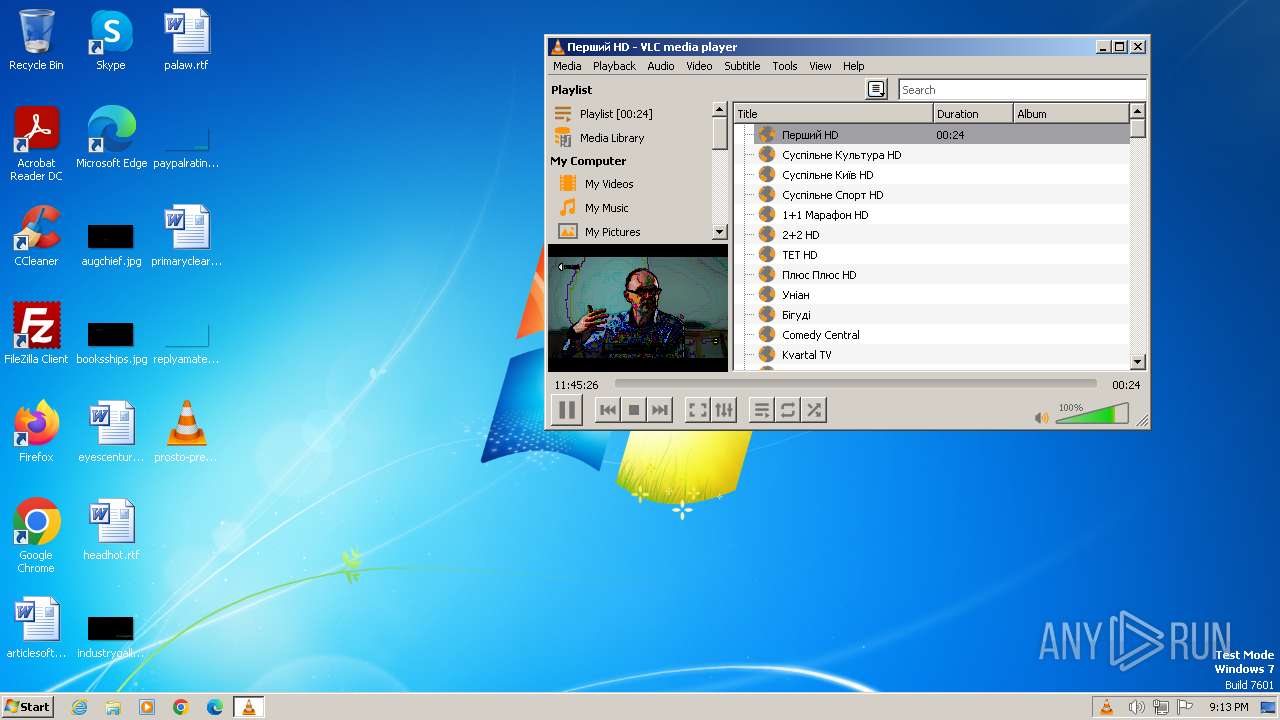
Task: Open the Subtitle menu
Action: pyautogui.click(x=742, y=66)
